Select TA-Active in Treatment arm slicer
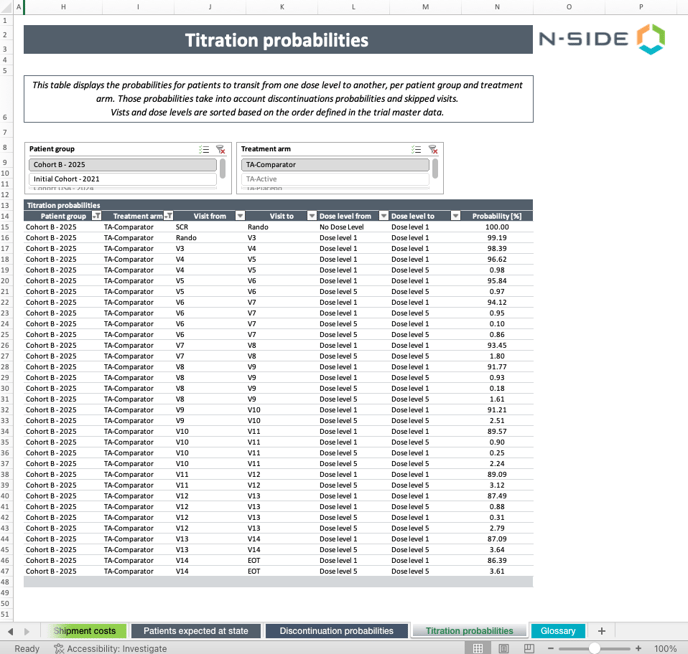The width and height of the screenshot is (688, 654). pos(333,180)
